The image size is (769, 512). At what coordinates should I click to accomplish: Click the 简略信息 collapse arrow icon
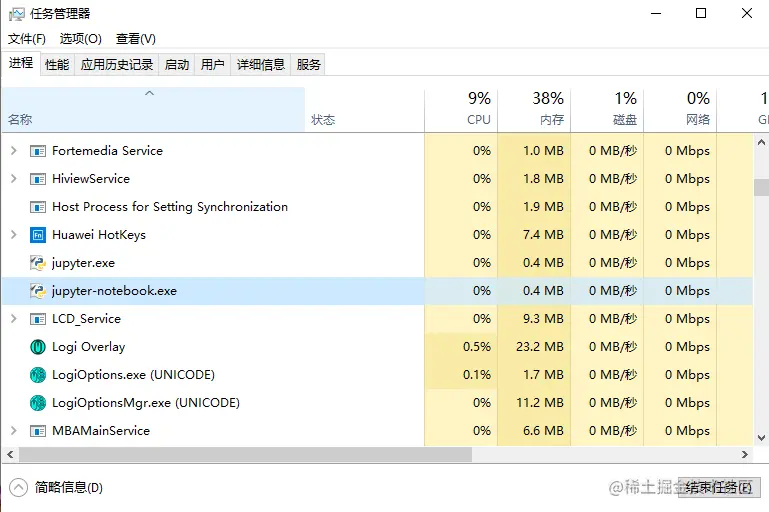click(x=18, y=487)
